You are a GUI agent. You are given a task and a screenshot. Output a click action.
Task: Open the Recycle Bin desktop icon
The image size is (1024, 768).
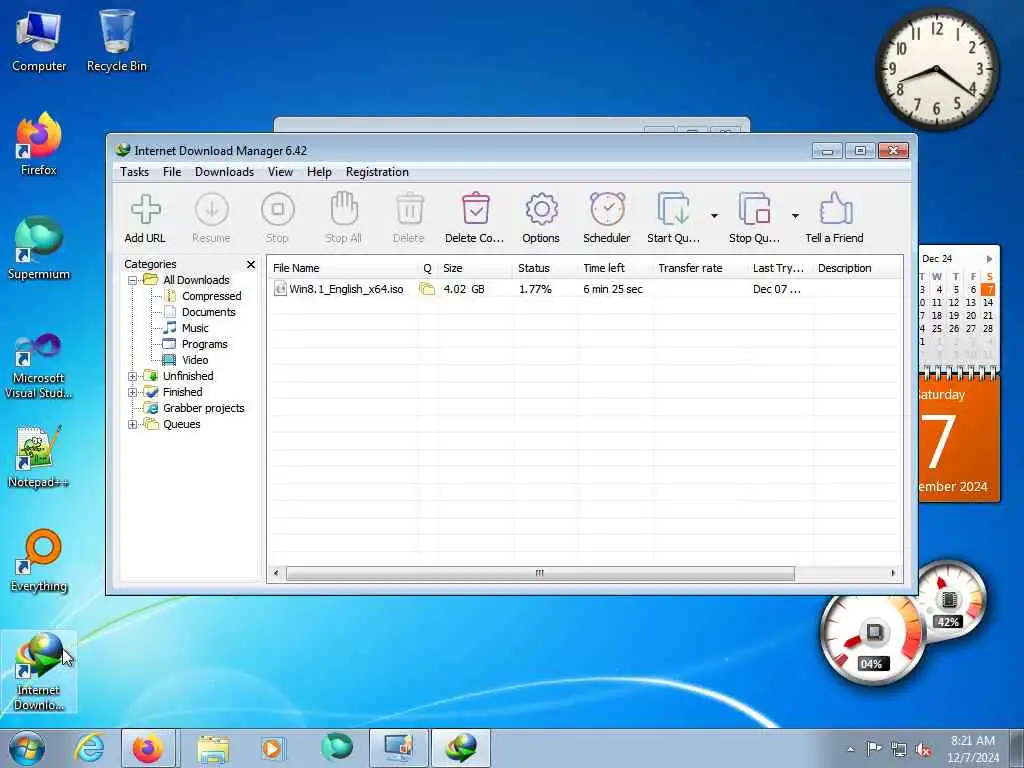click(117, 40)
